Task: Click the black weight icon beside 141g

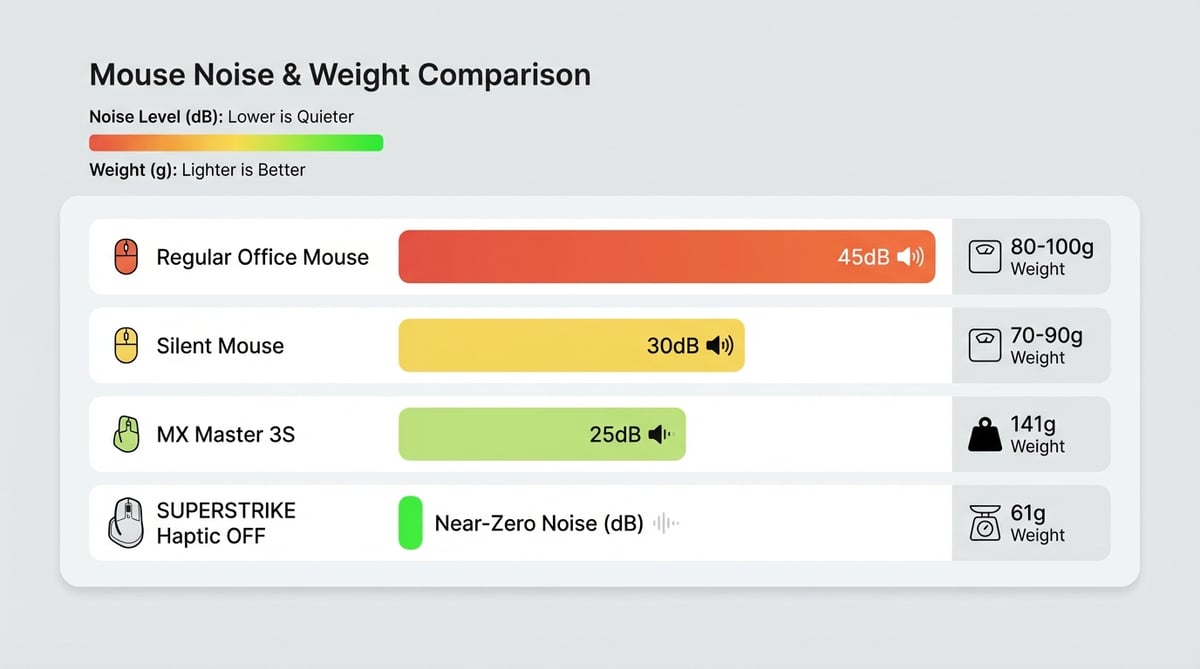Action: 985,435
